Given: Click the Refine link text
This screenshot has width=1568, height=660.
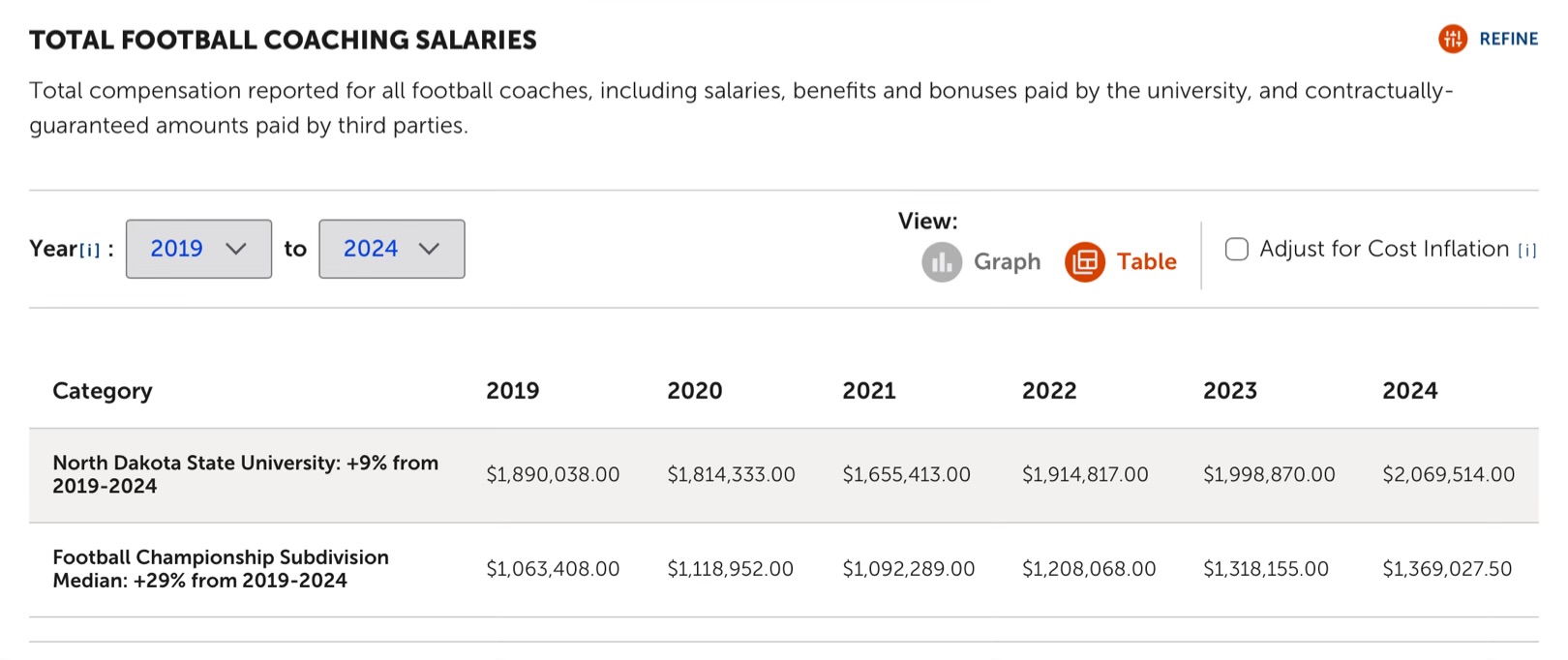Looking at the screenshot, I should pos(1508,39).
